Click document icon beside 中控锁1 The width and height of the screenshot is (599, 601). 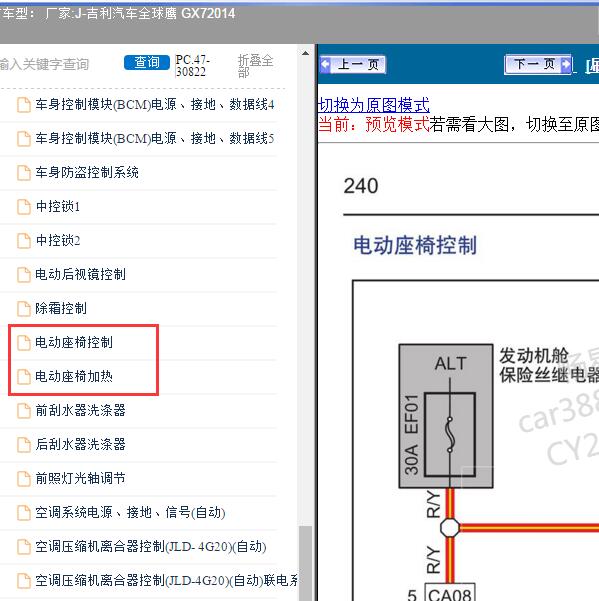pyautogui.click(x=24, y=207)
